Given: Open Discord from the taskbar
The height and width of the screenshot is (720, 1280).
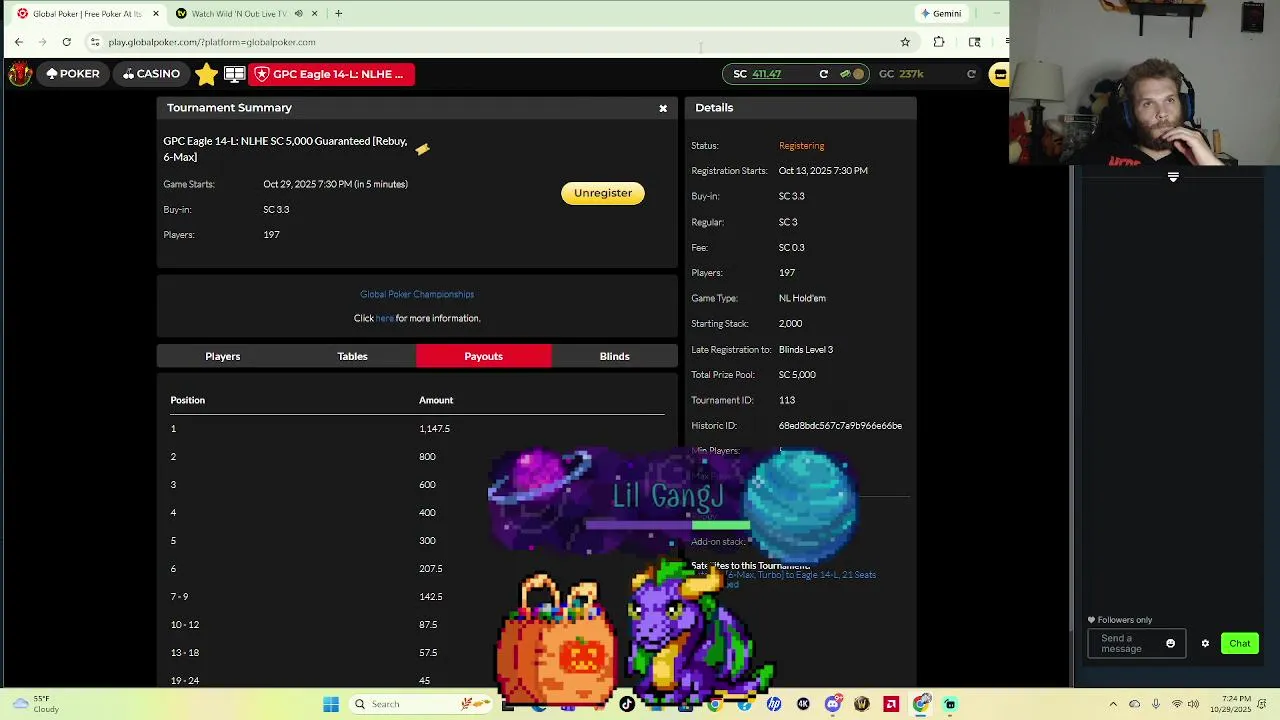Looking at the screenshot, I should click(832, 704).
